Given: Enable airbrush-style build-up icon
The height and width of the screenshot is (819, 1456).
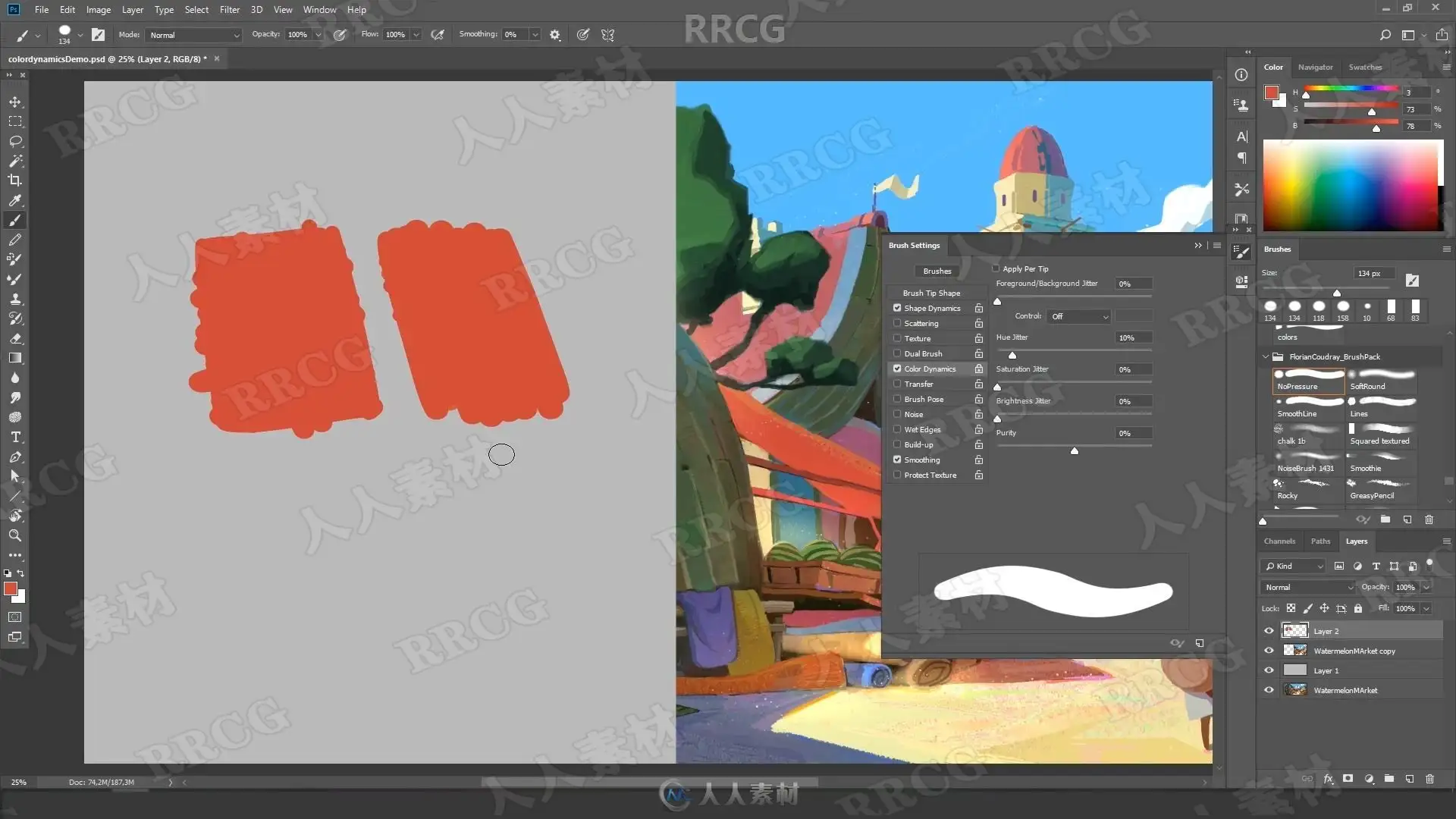Looking at the screenshot, I should coord(438,35).
